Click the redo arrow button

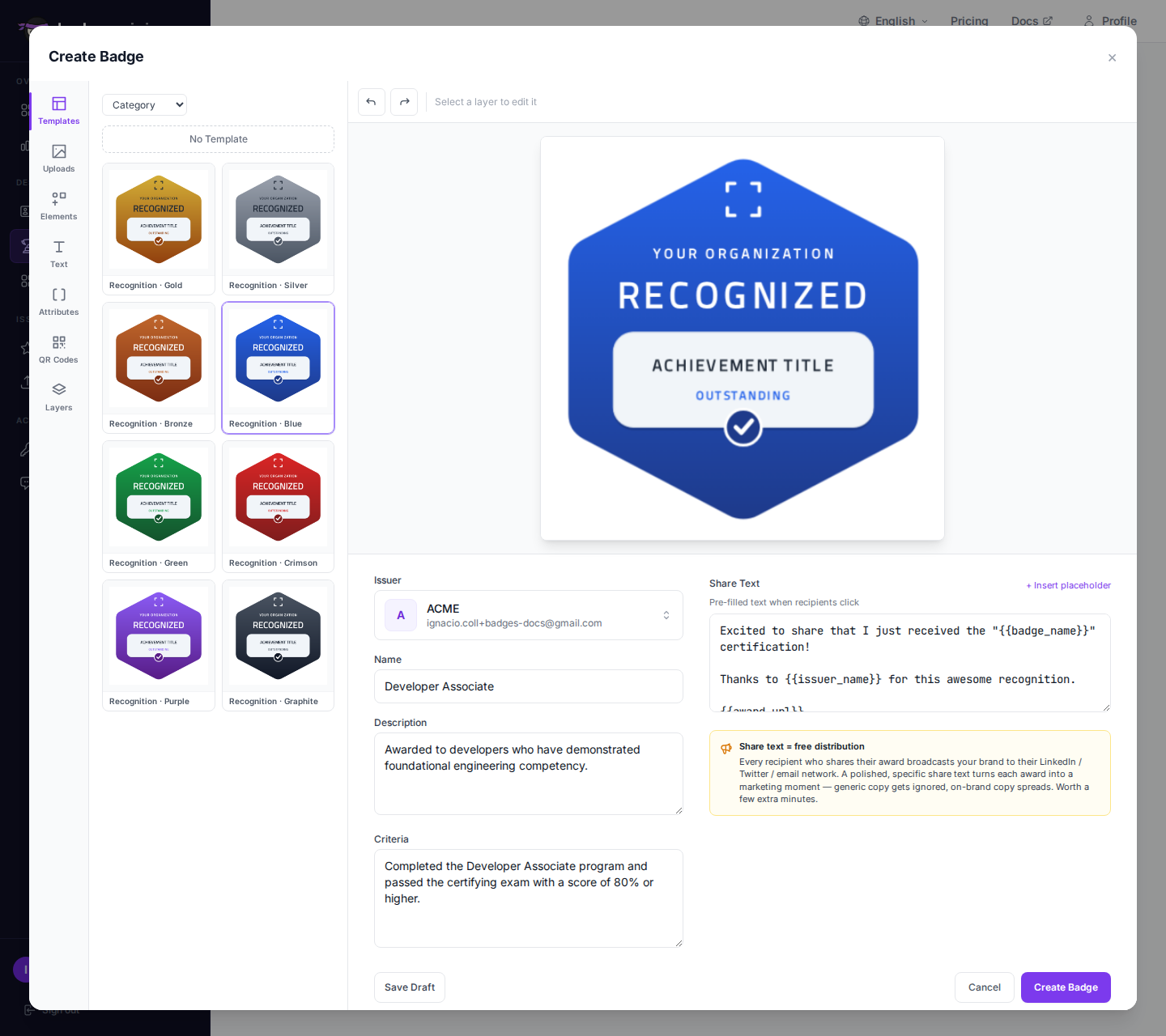pyautogui.click(x=404, y=102)
